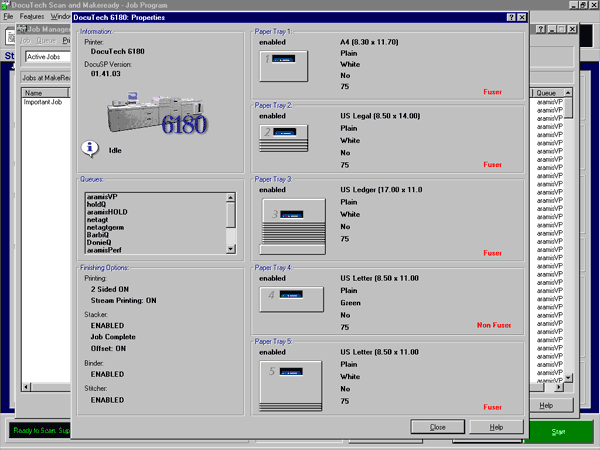600x450 pixels.
Task: Open the Features menu
Action: [x=32, y=16]
